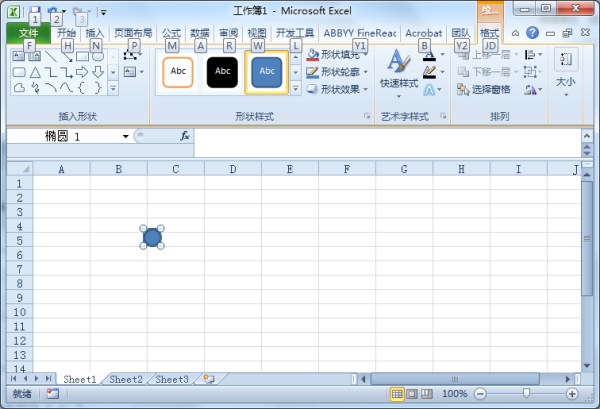
Task: Open Excel Help question mark icon
Action: tap(532, 33)
